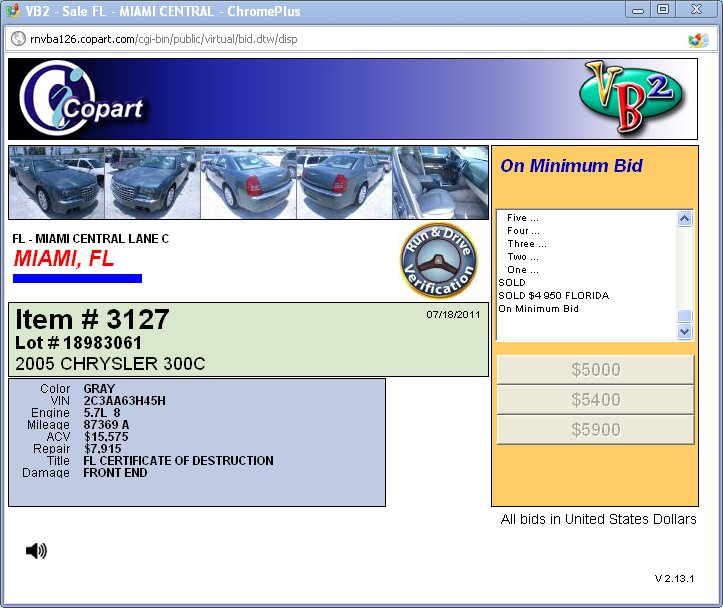The image size is (723, 608).
Task: Minimize the VB2 window
Action: (638, 10)
